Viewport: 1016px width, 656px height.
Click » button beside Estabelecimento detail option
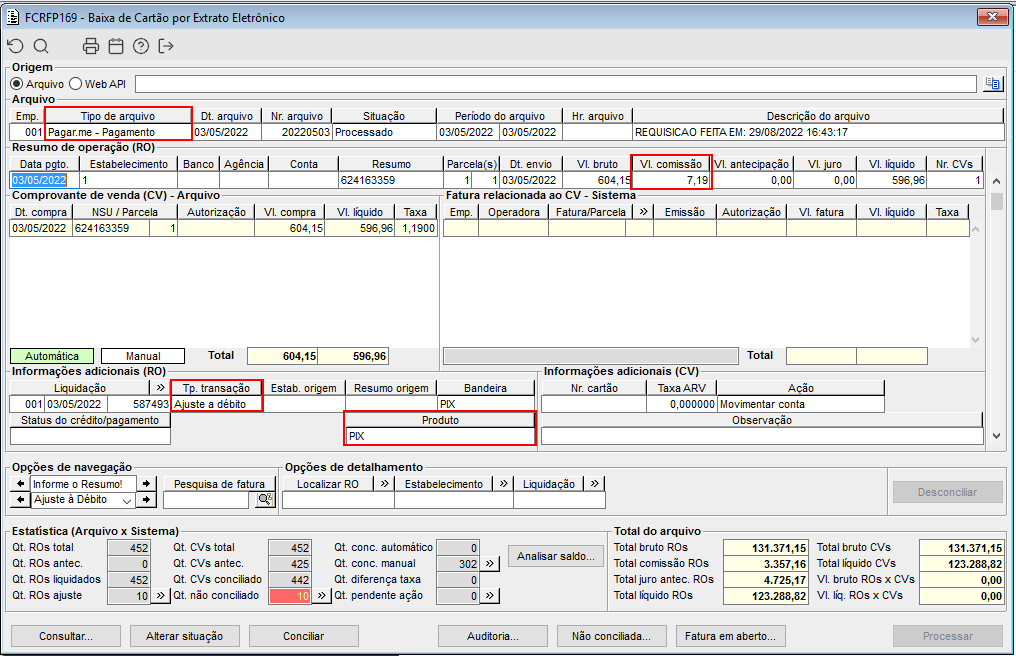[x=503, y=484]
